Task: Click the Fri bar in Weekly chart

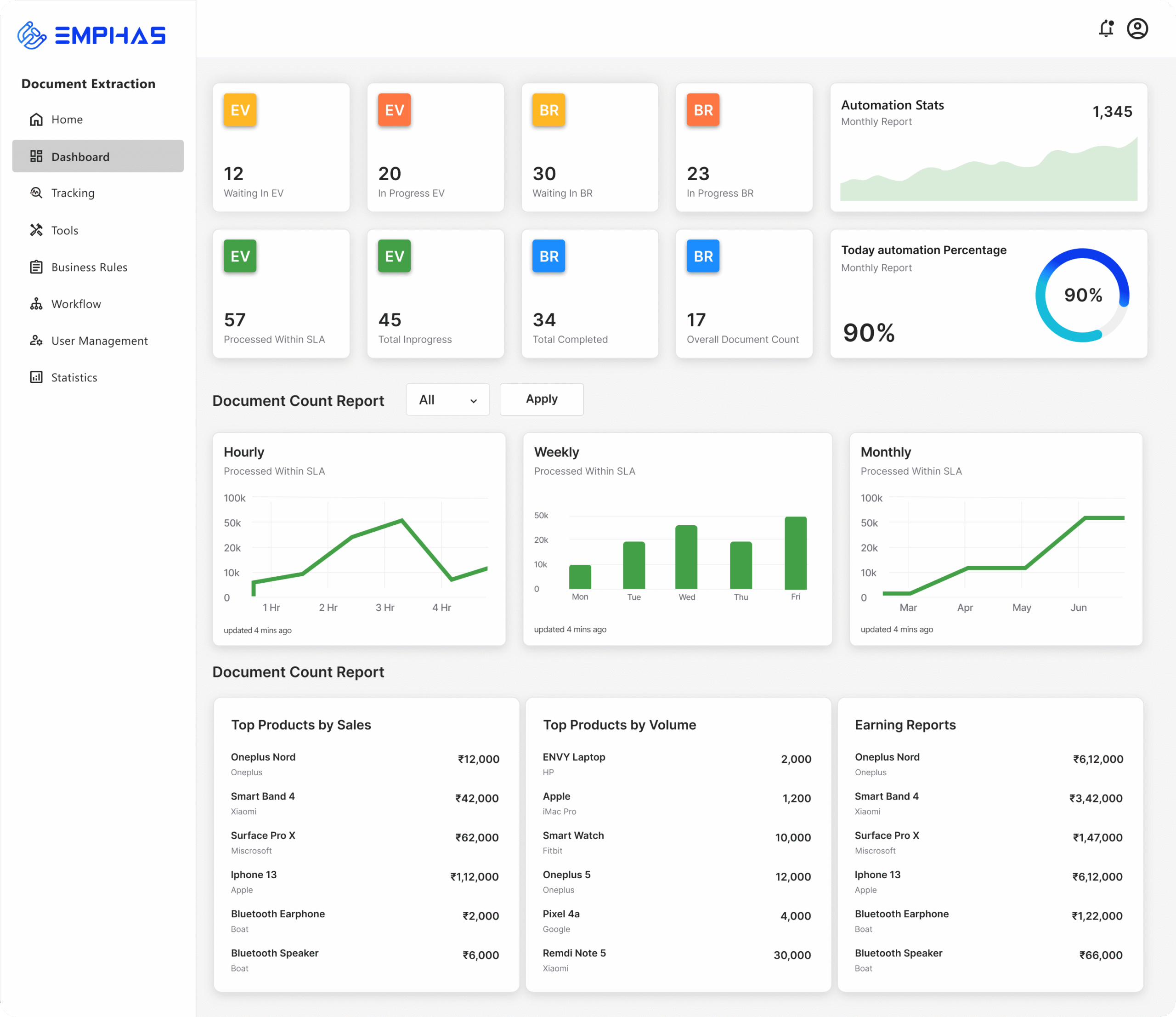Action: pyautogui.click(x=796, y=553)
